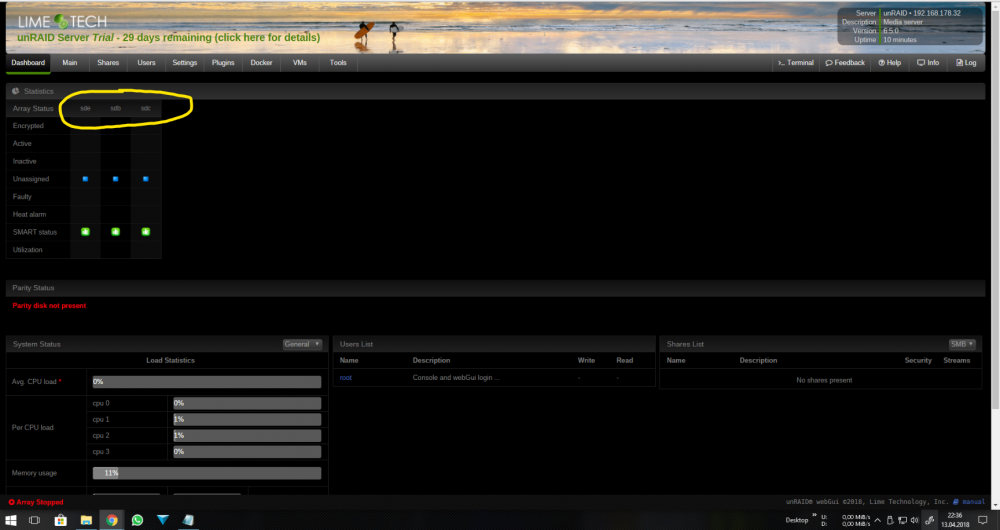Open Task View on the taskbar
The height and width of the screenshot is (530, 1000).
[34, 520]
